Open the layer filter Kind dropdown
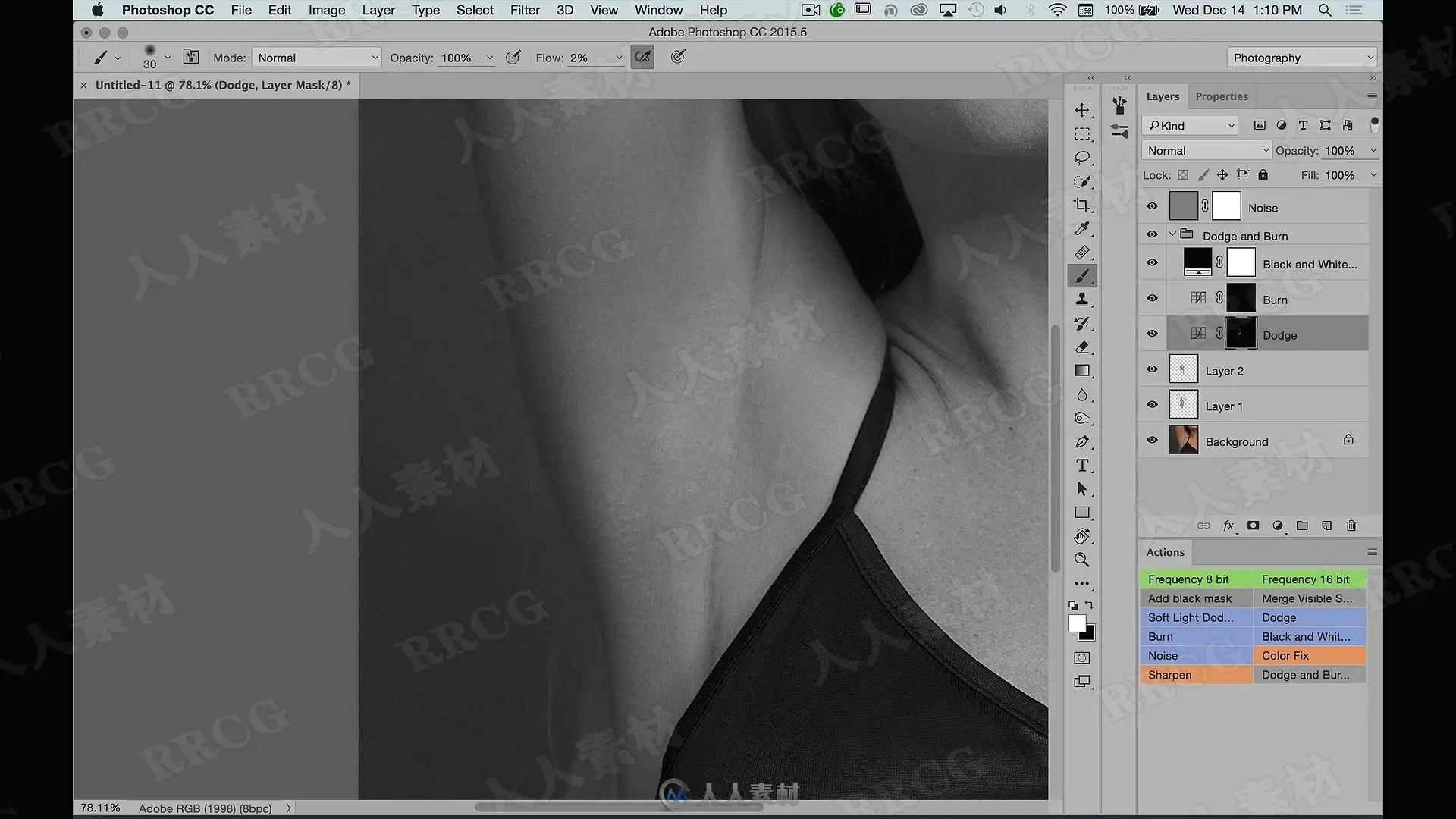This screenshot has width=1456, height=819. (x=1190, y=126)
